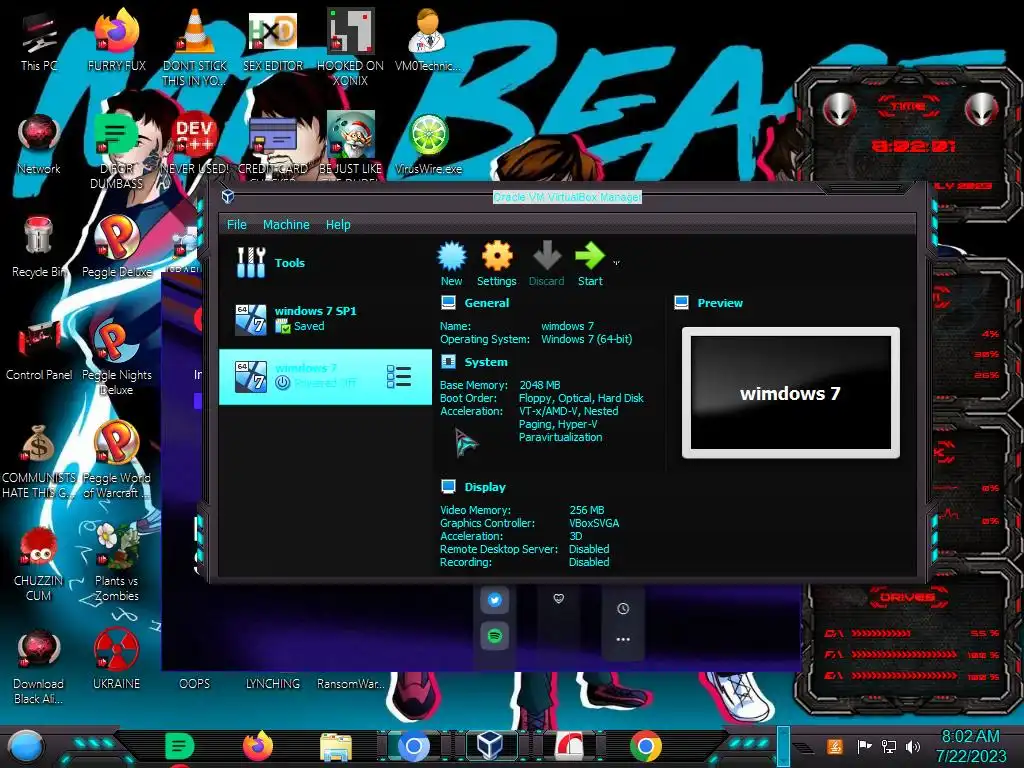1024x768 pixels.
Task: Open the Download Black Ali desktop icon
Action: pyautogui.click(x=38, y=667)
